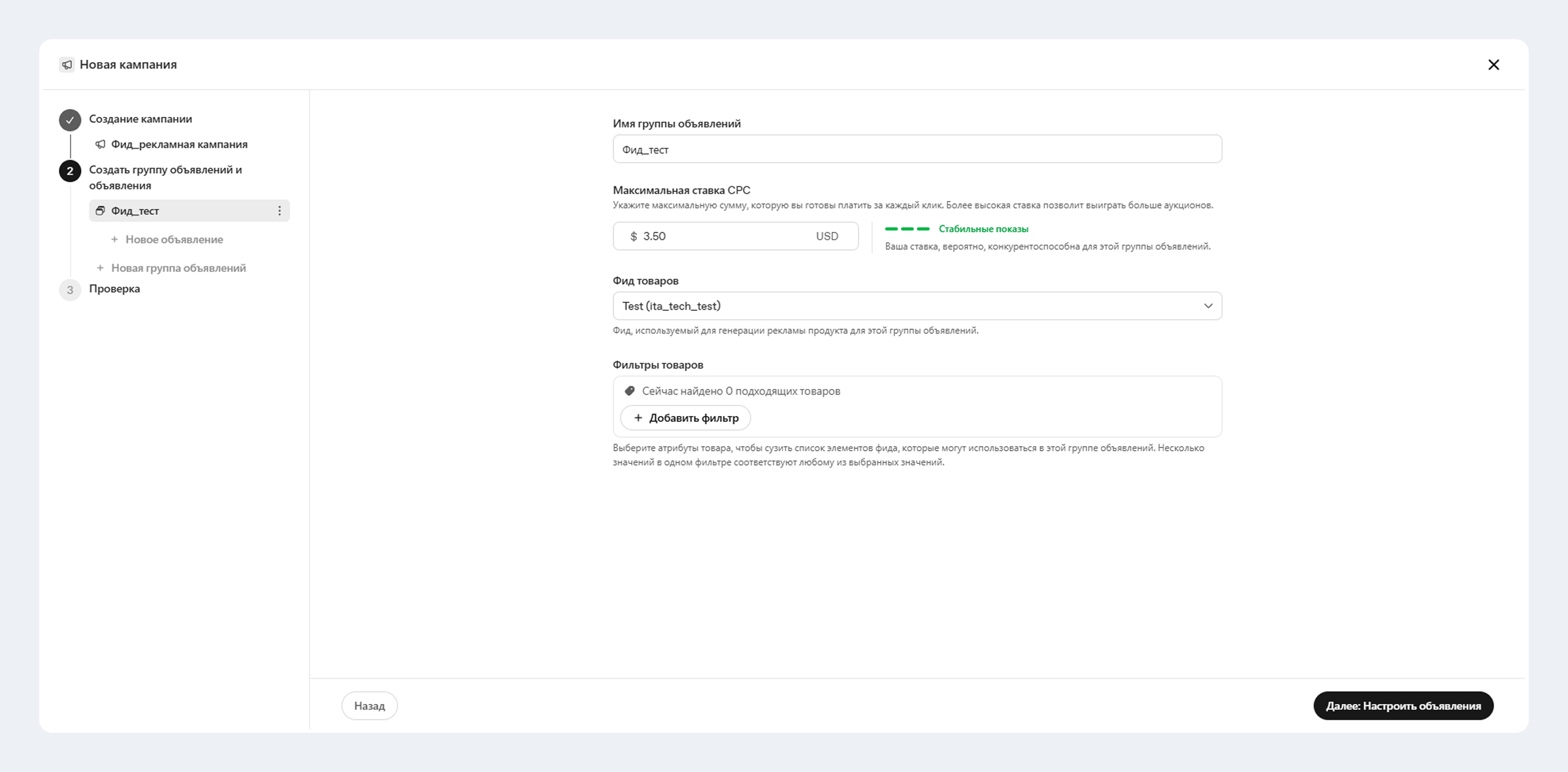Image resolution: width=1568 pixels, height=772 pixels.
Task: Click the step 2 circle icon
Action: (x=70, y=171)
